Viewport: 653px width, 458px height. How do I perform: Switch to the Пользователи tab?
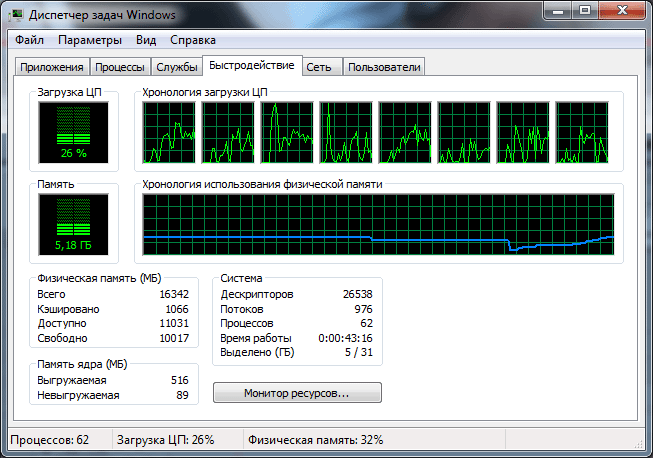[x=384, y=67]
